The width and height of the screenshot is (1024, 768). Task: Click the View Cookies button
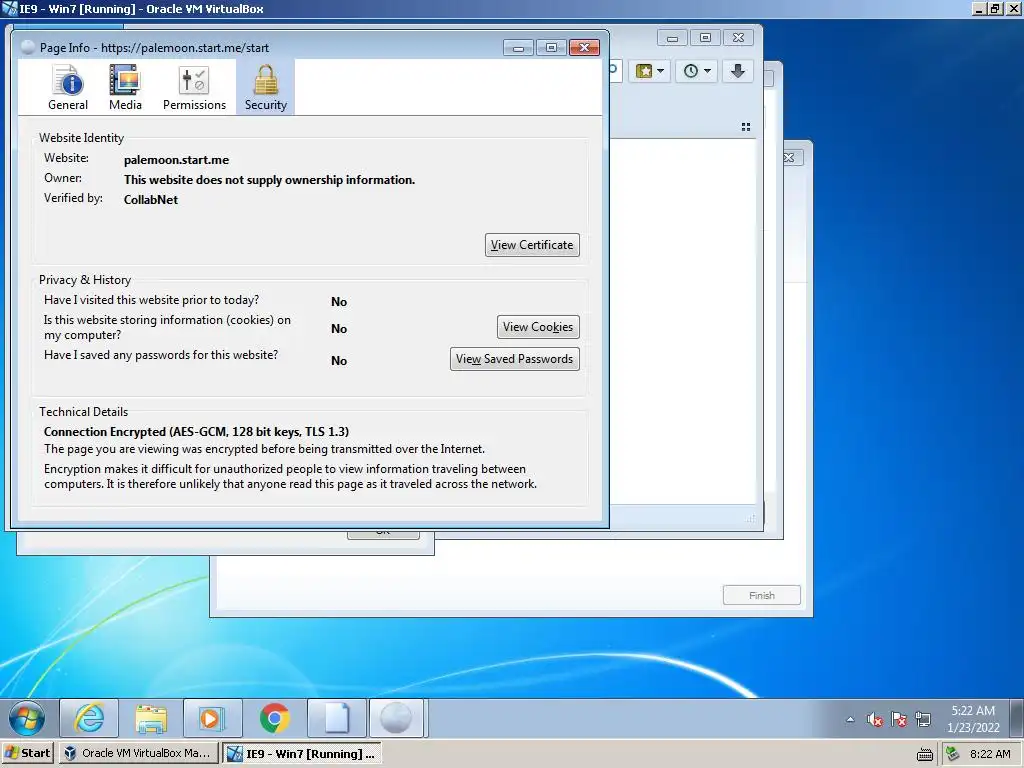tap(538, 327)
